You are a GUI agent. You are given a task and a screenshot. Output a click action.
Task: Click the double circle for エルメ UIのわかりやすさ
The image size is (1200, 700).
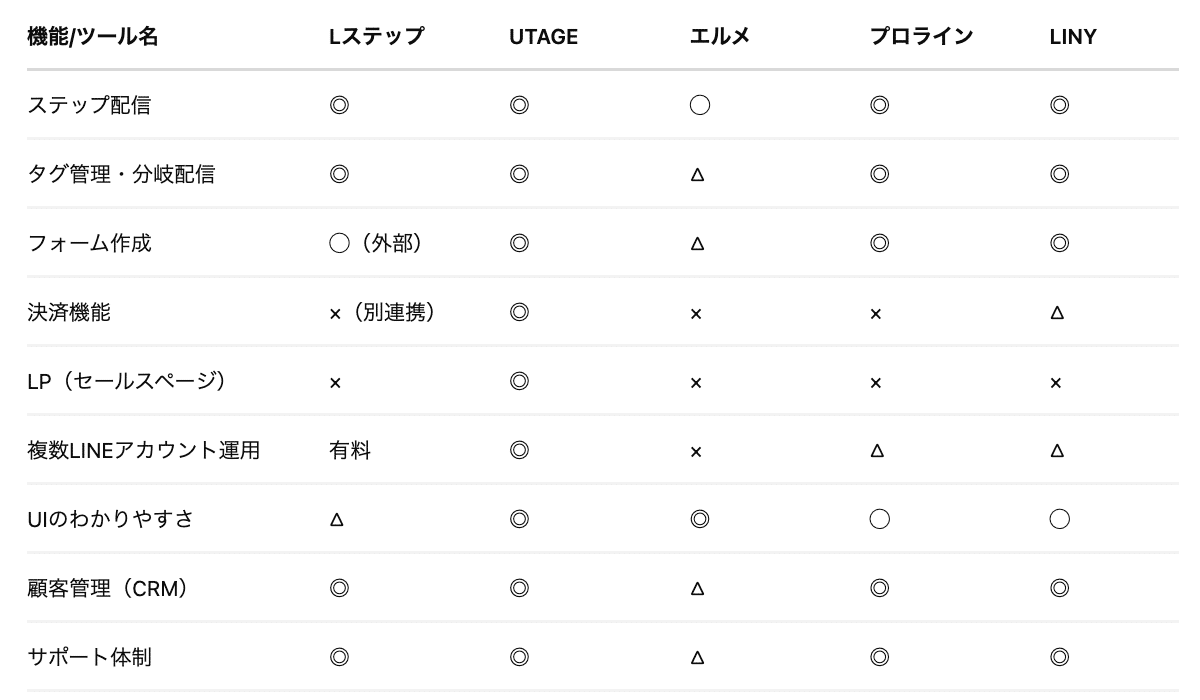pyautogui.click(x=700, y=519)
